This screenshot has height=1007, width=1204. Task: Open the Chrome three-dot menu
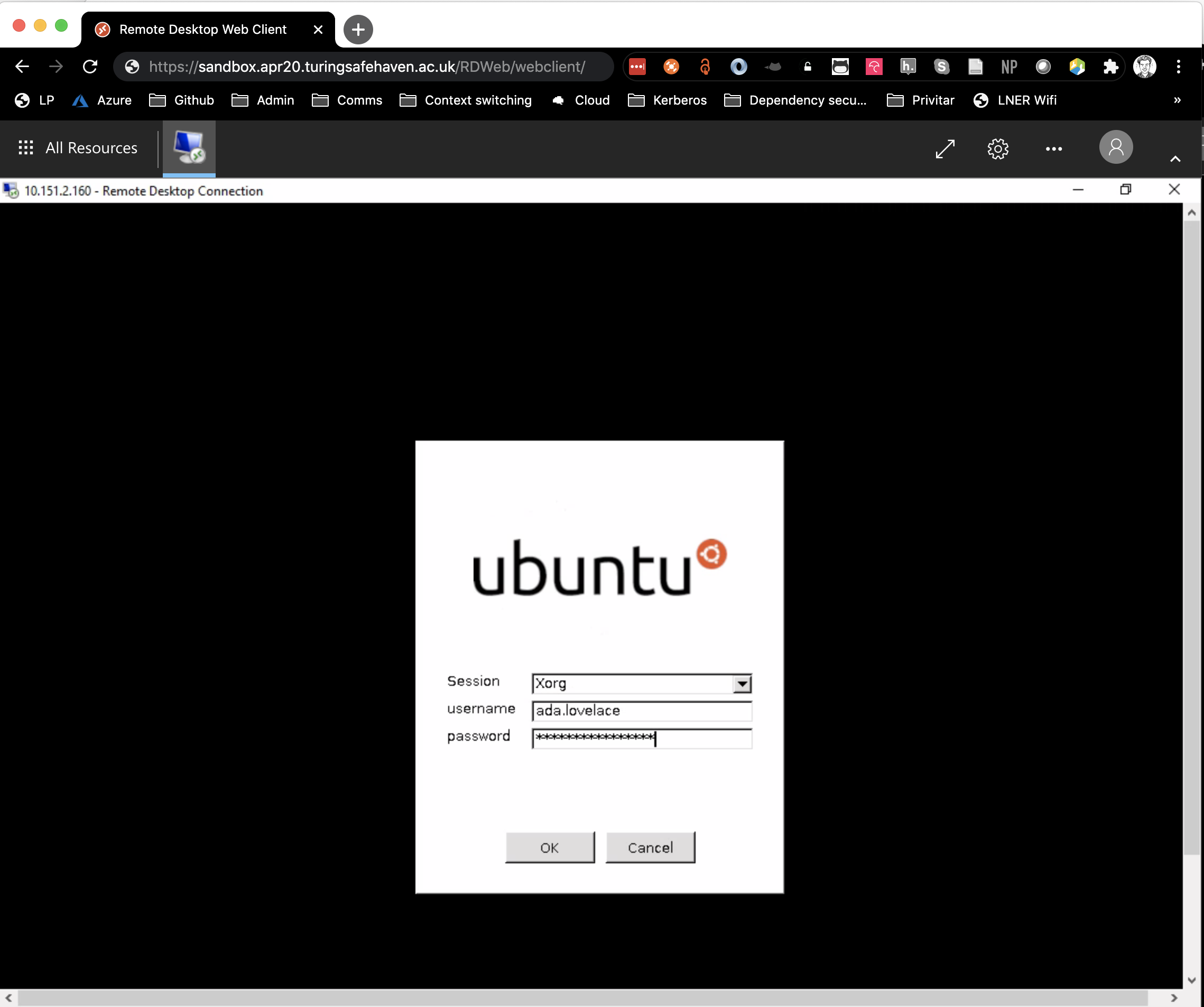[x=1179, y=67]
